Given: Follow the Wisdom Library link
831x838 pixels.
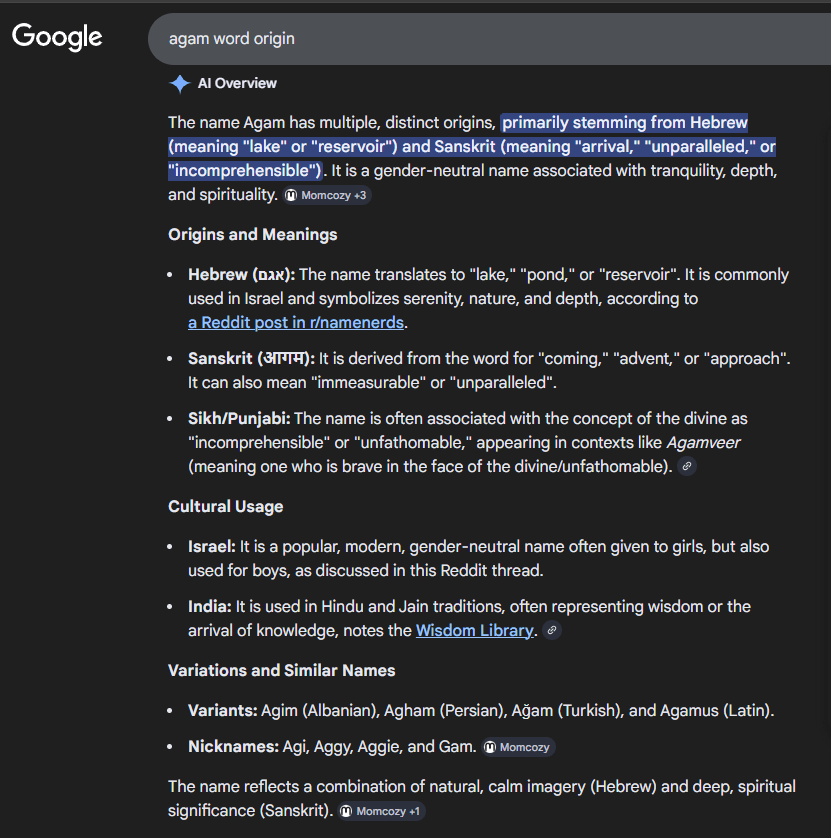Looking at the screenshot, I should coord(474,630).
